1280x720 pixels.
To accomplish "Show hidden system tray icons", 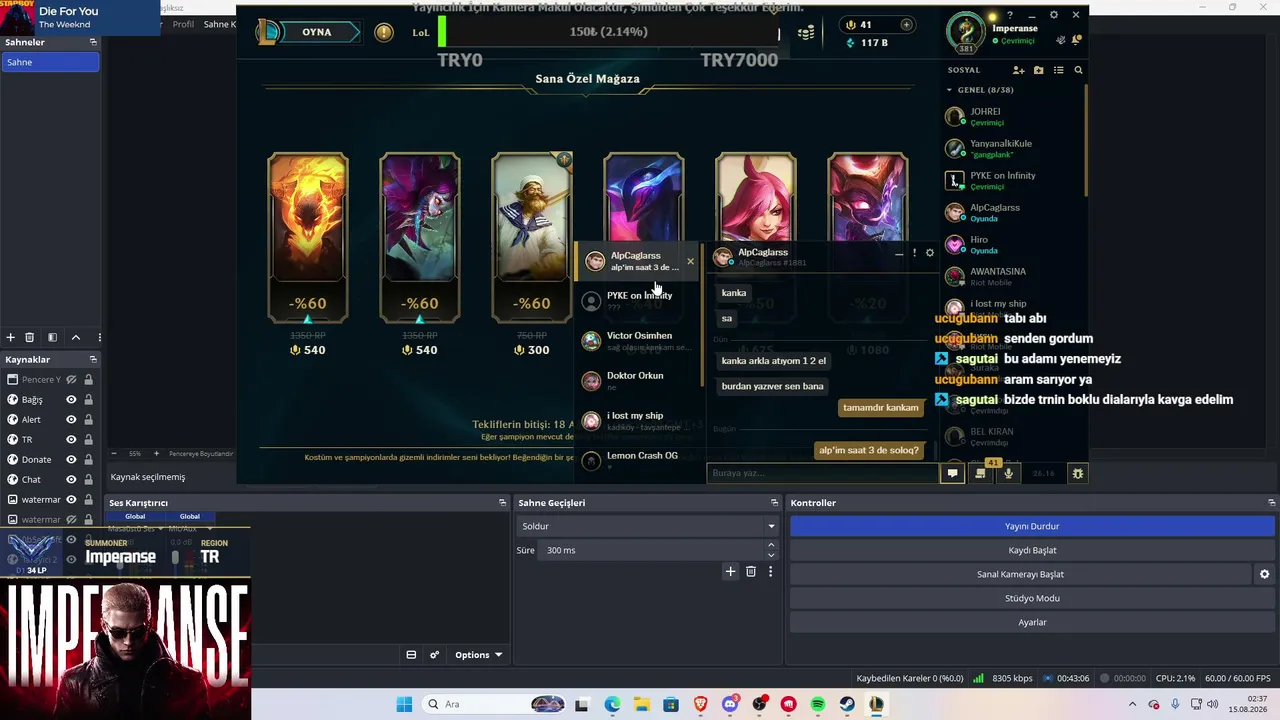I will coord(1132,704).
